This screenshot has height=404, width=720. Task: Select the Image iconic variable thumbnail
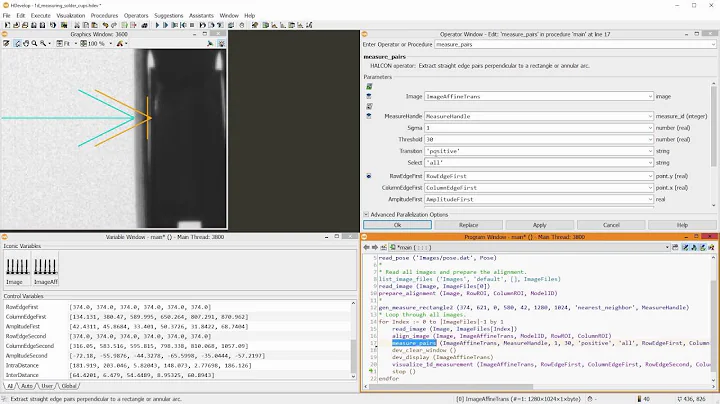pos(17,269)
